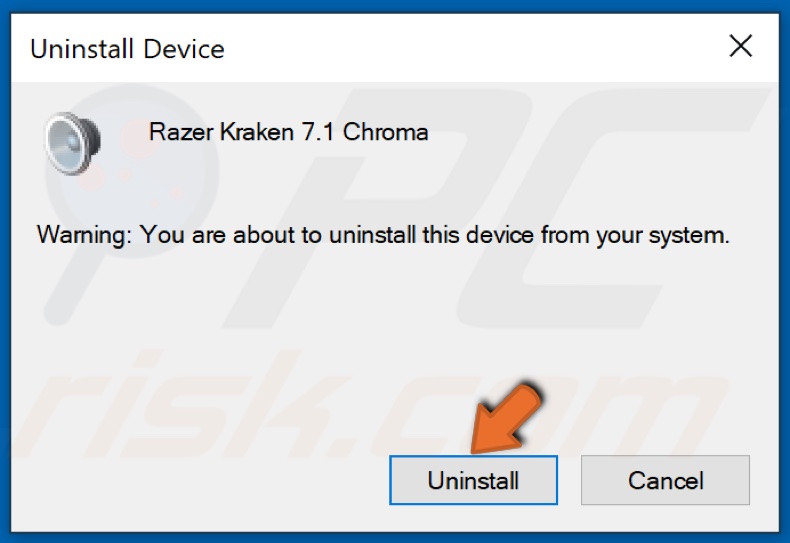The width and height of the screenshot is (790, 543).
Task: Click the uninstall warning message text
Action: [383, 235]
